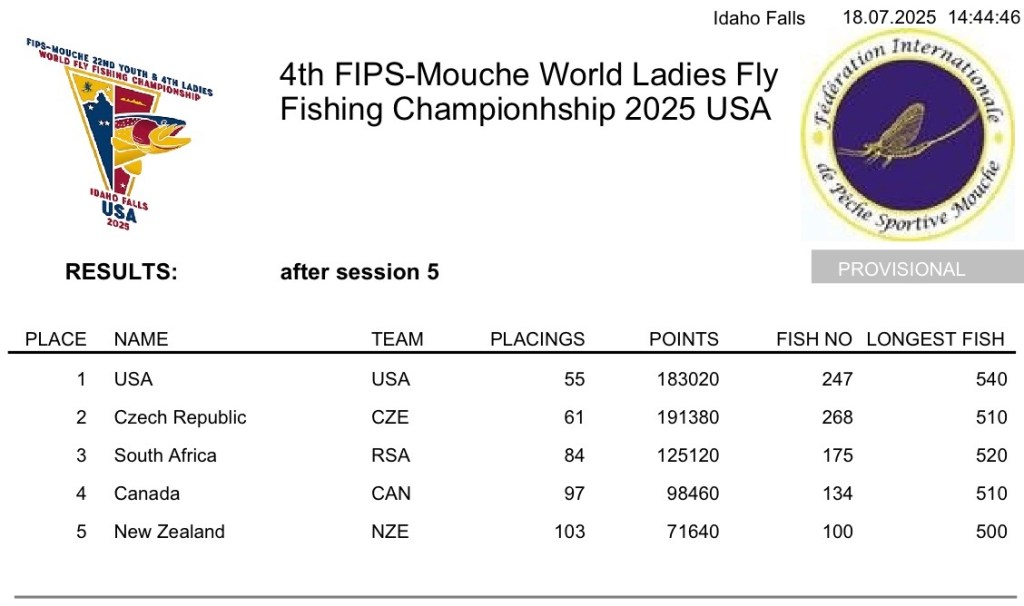
Task: Click the RSA team code
Action: [390, 455]
